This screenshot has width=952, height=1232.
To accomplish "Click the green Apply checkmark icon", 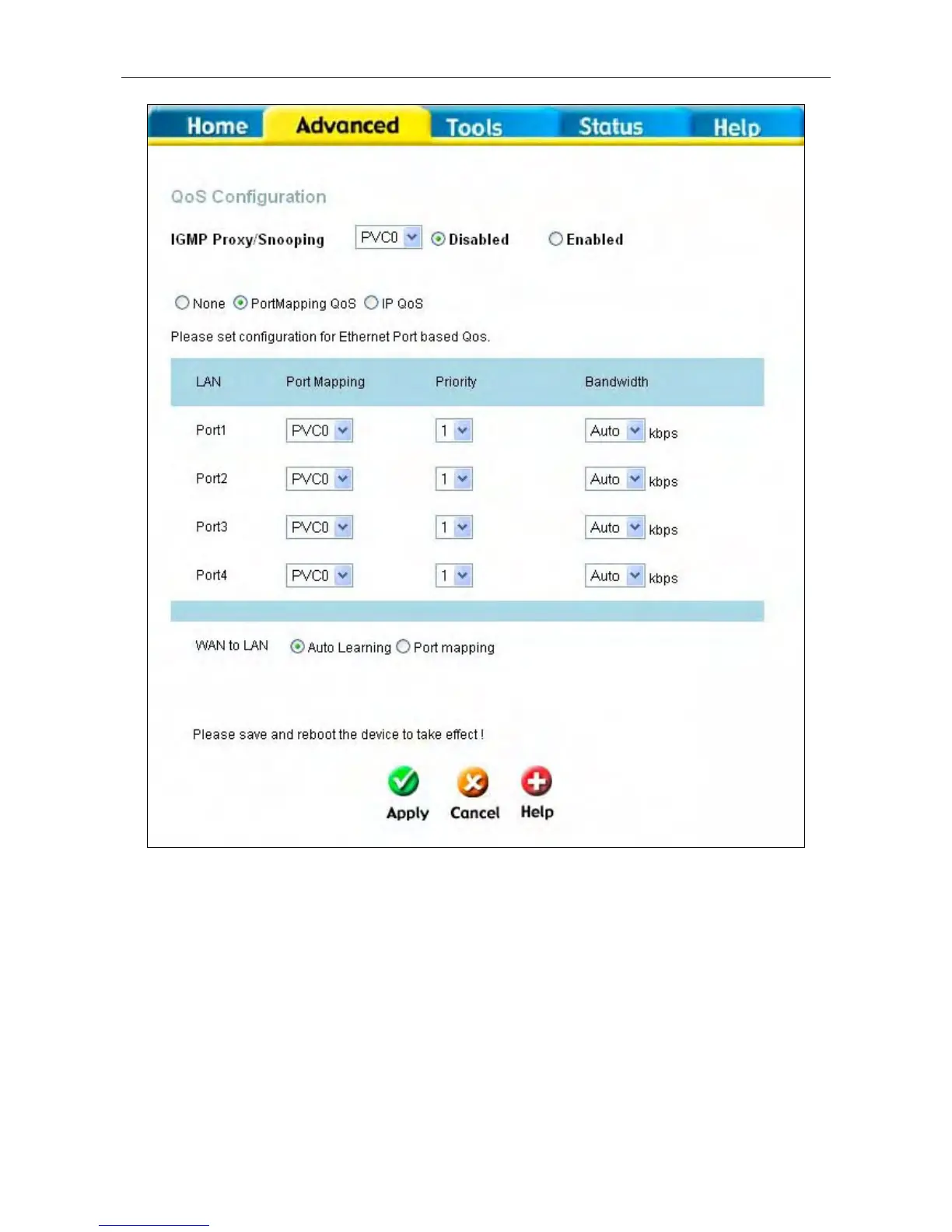I will click(x=404, y=782).
